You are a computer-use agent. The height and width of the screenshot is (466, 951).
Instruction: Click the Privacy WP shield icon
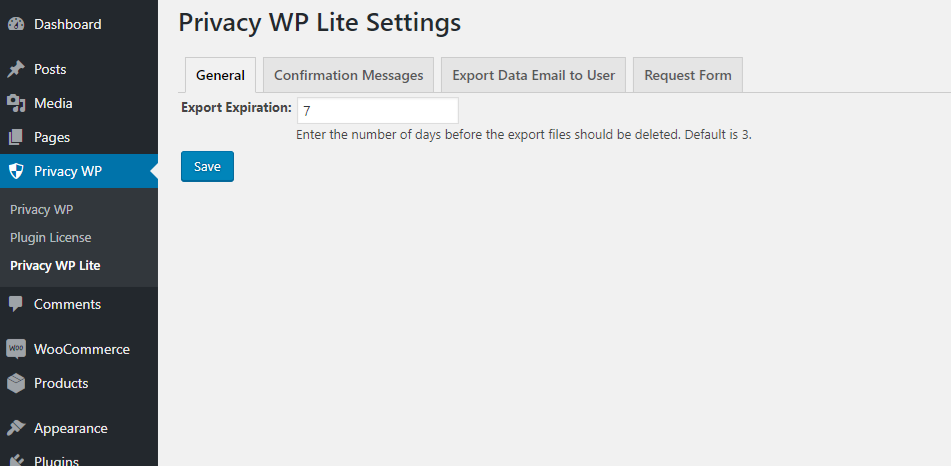(x=16, y=171)
